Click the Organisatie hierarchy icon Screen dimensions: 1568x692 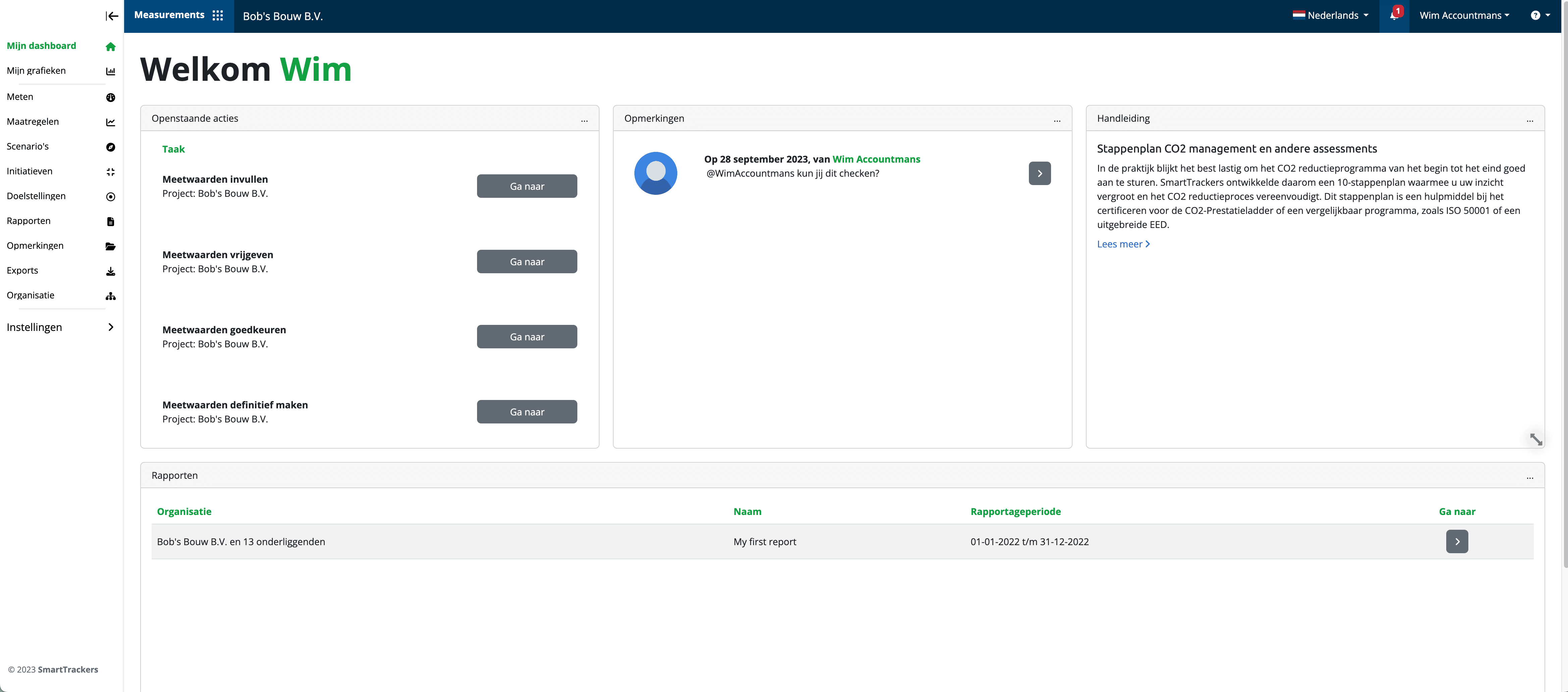[x=111, y=296]
